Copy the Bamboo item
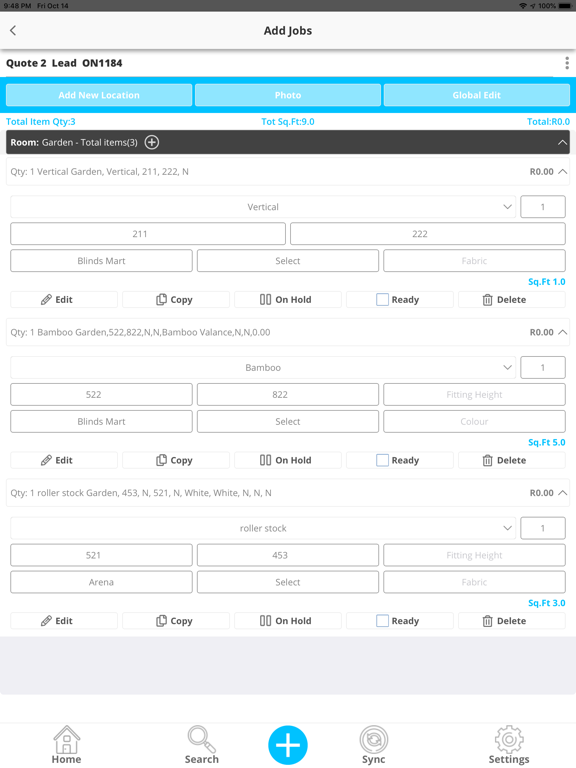 (176, 460)
